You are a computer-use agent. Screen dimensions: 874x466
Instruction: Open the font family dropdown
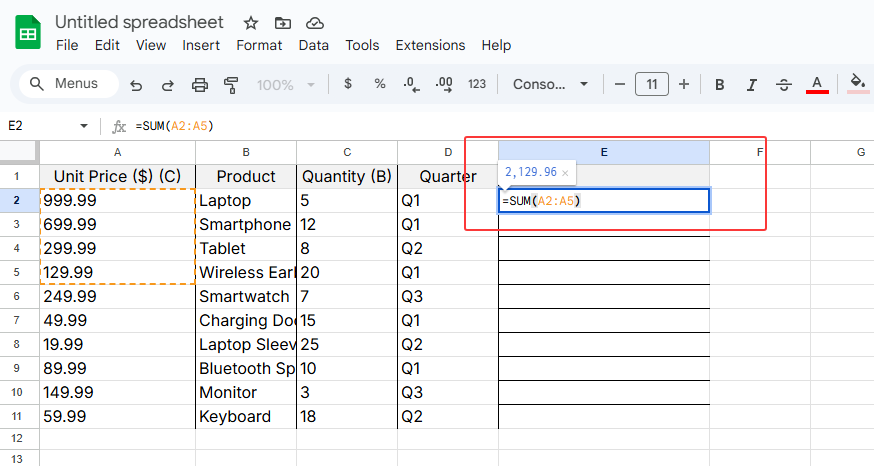tap(550, 84)
